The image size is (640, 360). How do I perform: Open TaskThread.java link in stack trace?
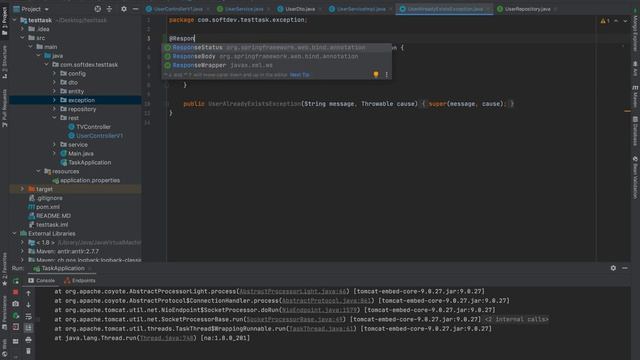coord(320,329)
